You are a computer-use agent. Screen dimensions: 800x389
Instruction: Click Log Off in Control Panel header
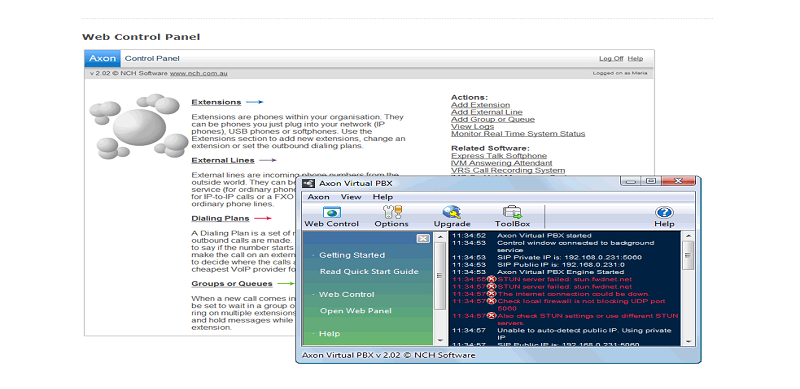click(611, 59)
